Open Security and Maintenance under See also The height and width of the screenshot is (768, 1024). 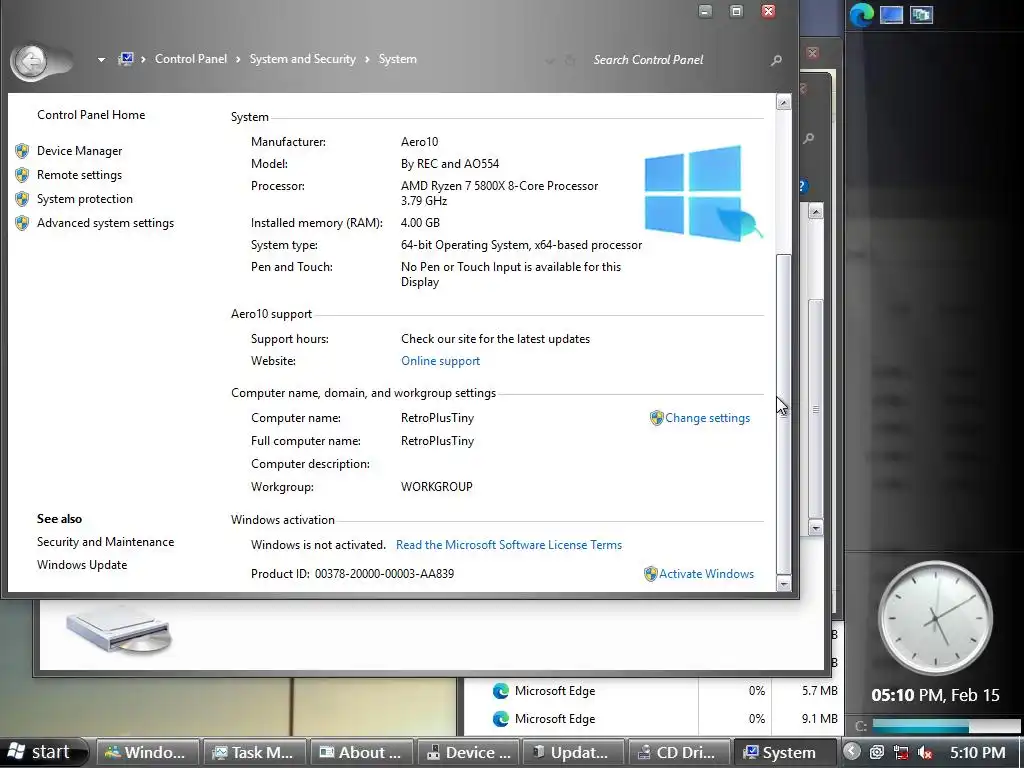(x=105, y=542)
